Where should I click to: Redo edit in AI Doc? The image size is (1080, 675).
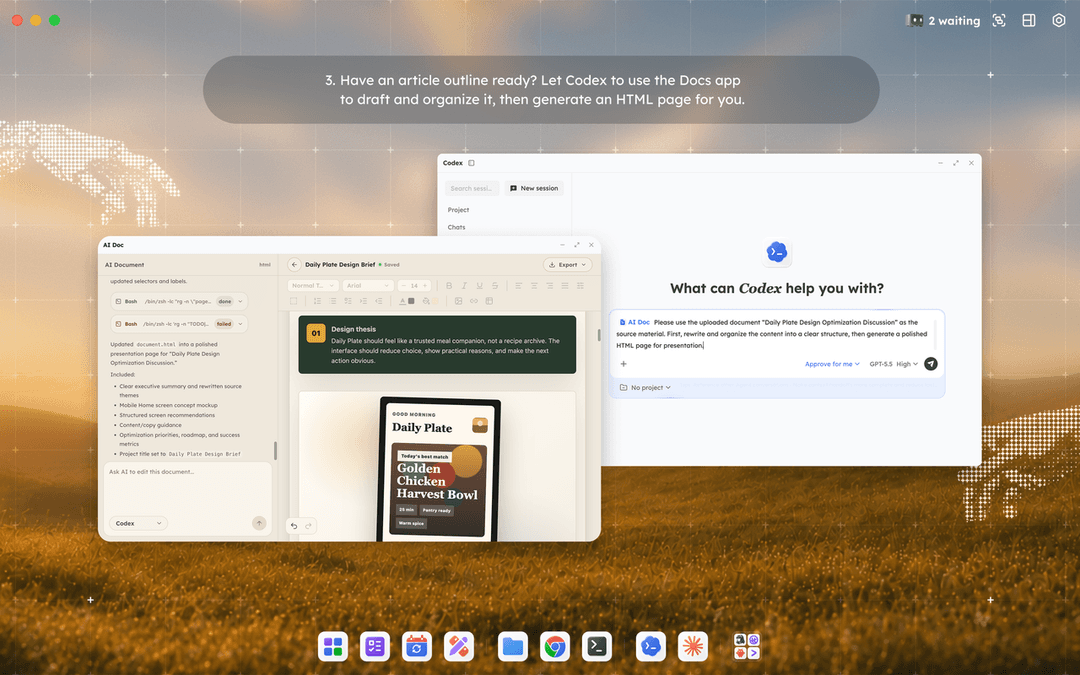click(309, 526)
